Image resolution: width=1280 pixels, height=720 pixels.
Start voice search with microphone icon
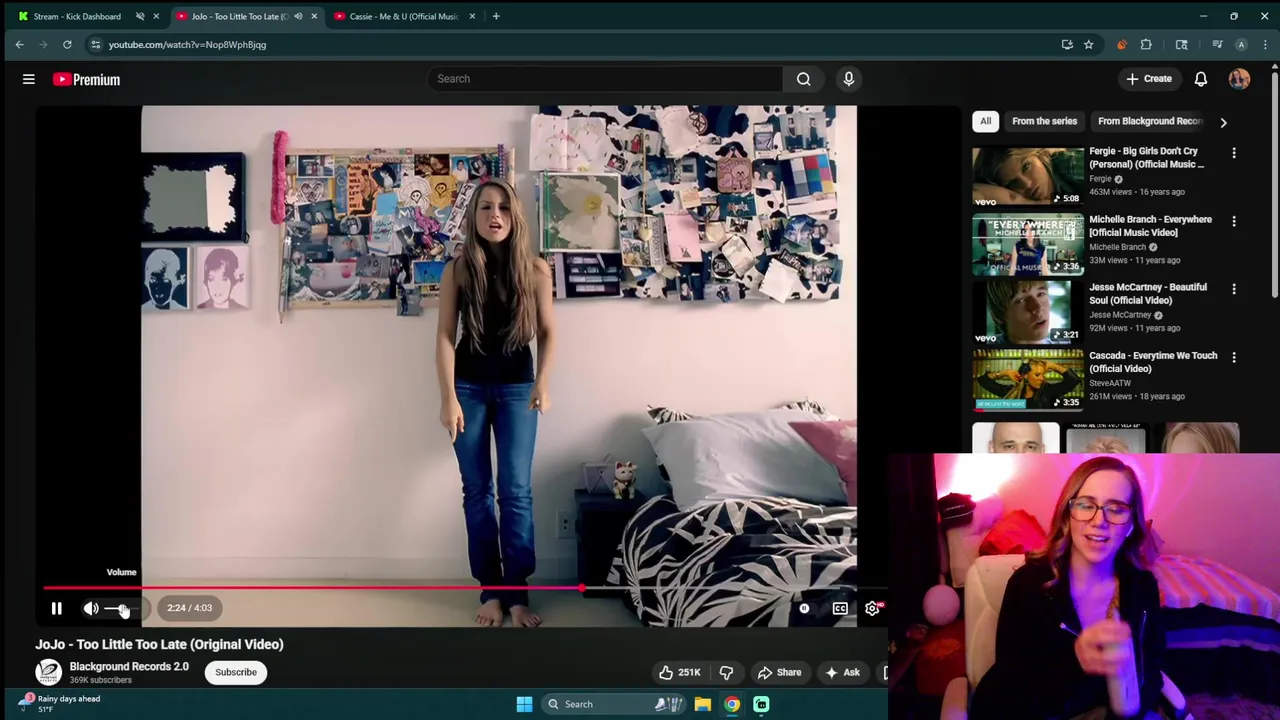pos(849,79)
